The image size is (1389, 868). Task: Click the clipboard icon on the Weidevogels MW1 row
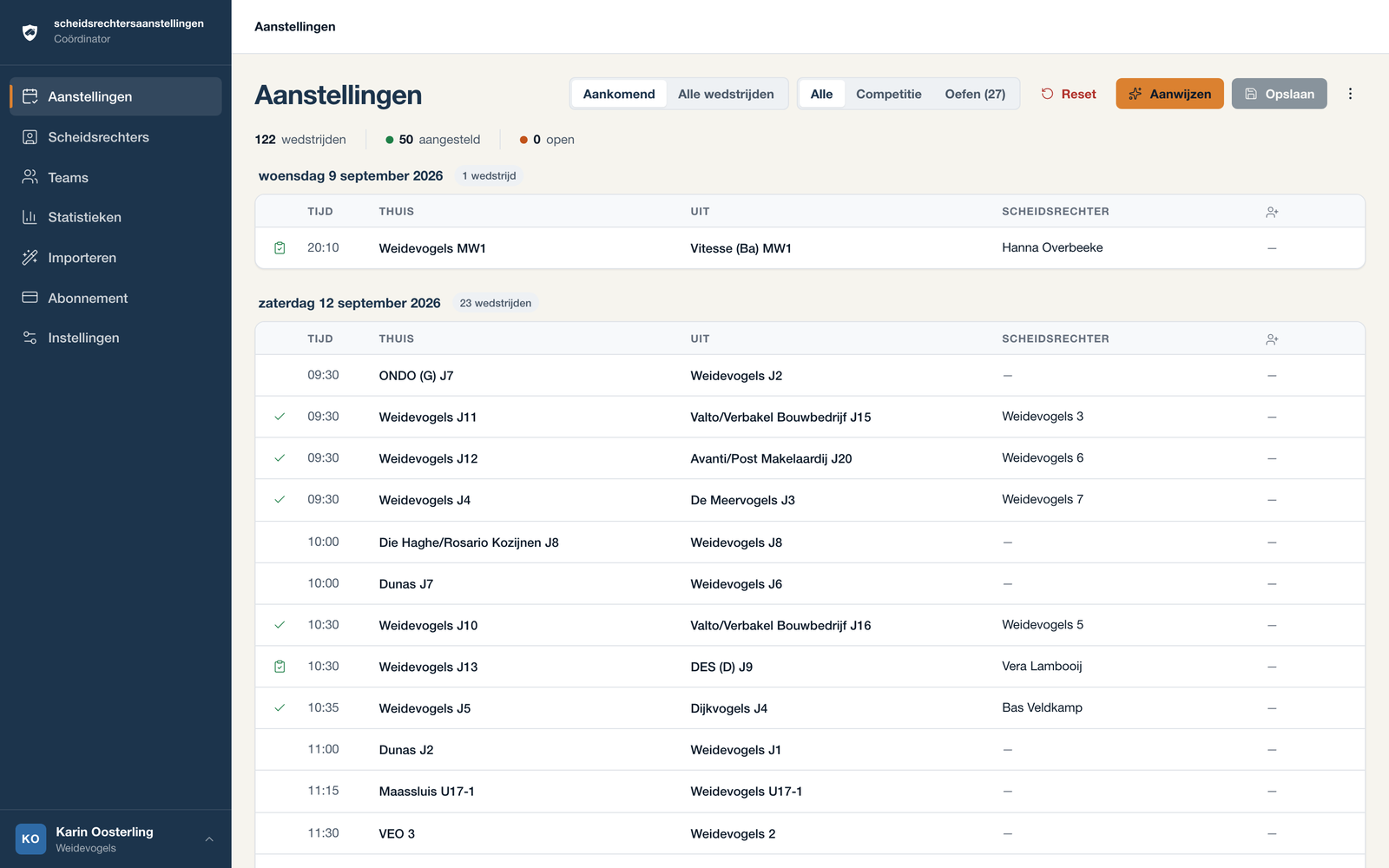click(x=280, y=248)
